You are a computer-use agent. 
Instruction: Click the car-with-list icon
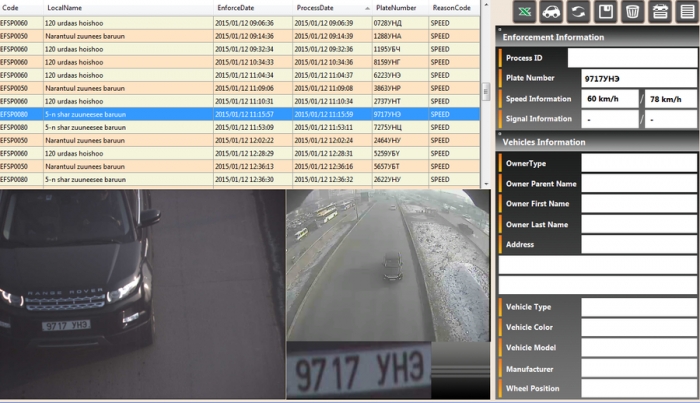[x=660, y=12]
